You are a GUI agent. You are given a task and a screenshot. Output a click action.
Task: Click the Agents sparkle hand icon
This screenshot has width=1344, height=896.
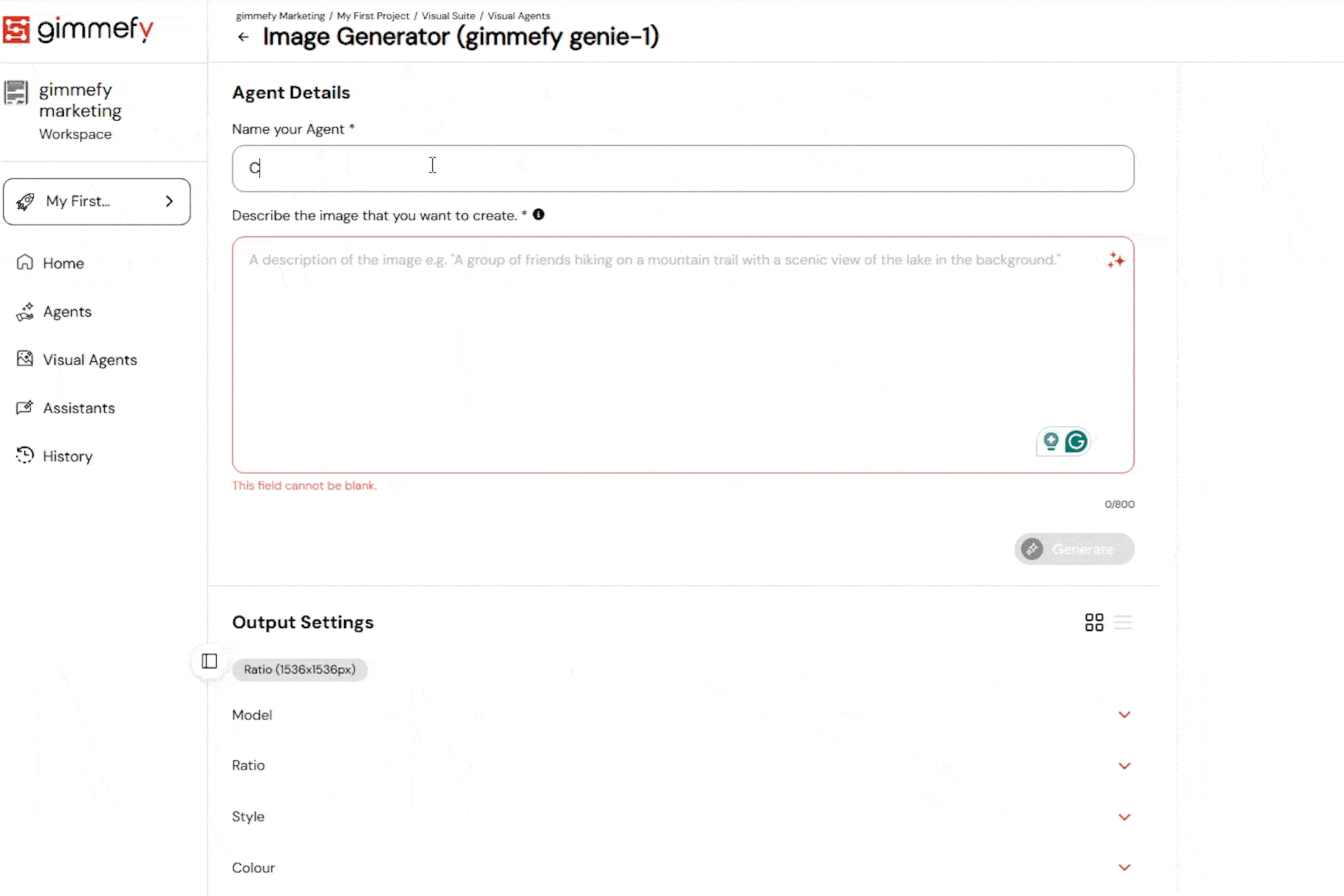tap(25, 311)
